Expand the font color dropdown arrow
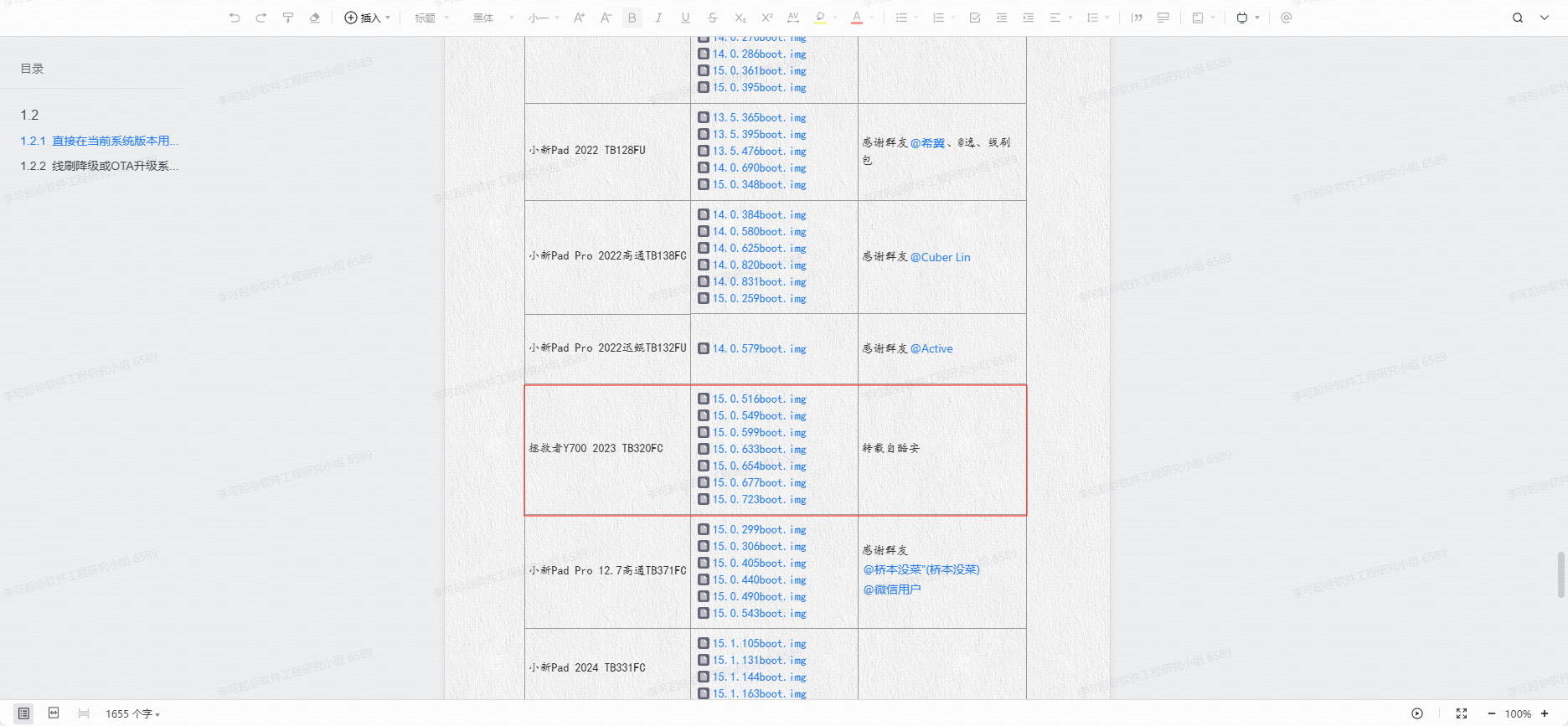 tap(872, 18)
